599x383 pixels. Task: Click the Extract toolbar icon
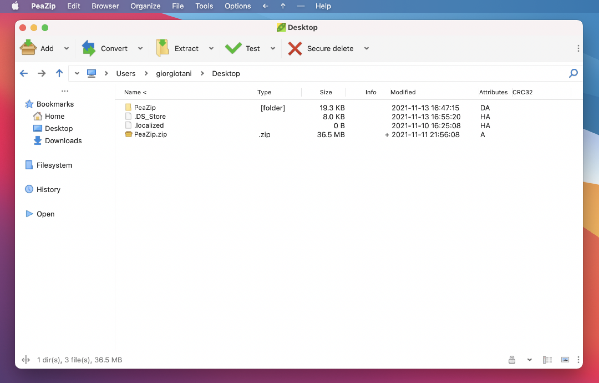pyautogui.click(x=162, y=48)
